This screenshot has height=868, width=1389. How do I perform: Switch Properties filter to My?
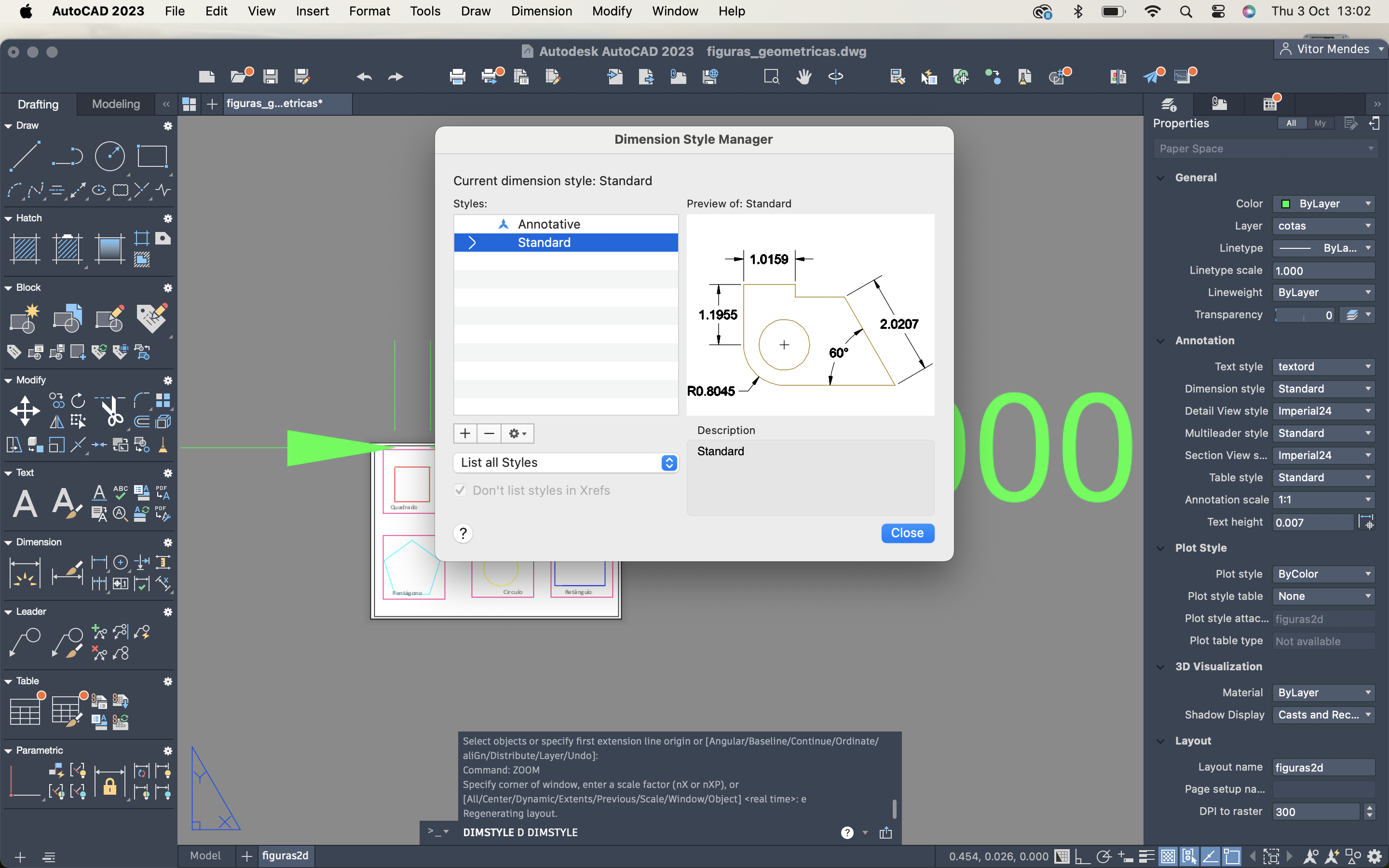pyautogui.click(x=1320, y=123)
